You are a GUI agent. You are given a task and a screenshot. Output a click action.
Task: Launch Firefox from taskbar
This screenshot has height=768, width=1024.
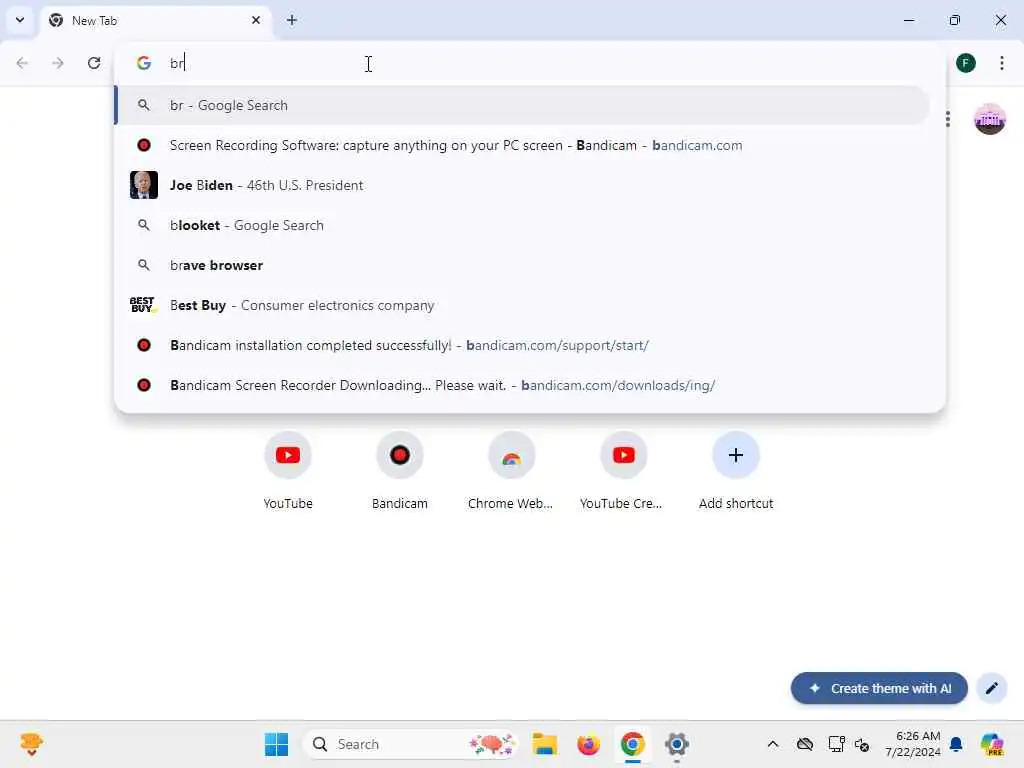point(588,744)
